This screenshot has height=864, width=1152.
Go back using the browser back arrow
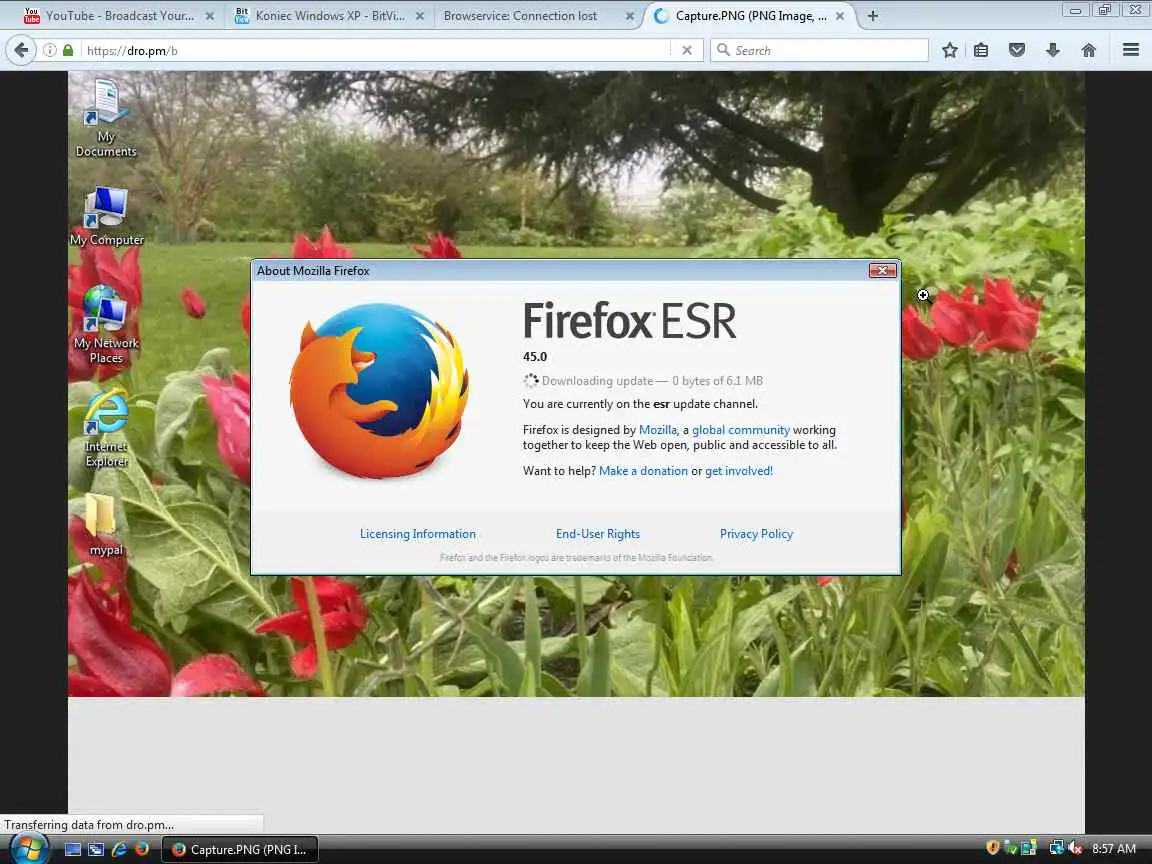pos(21,50)
